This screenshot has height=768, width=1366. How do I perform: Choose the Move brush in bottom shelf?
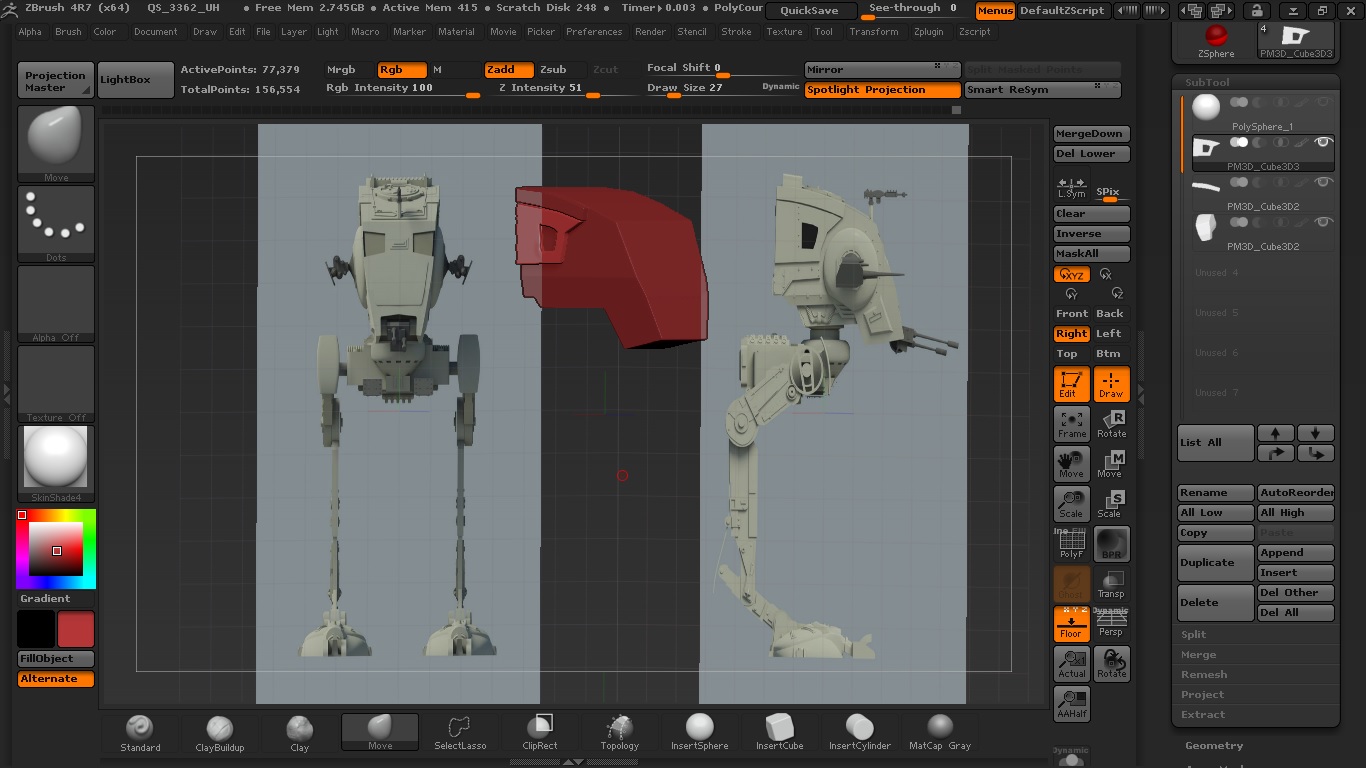click(x=380, y=732)
